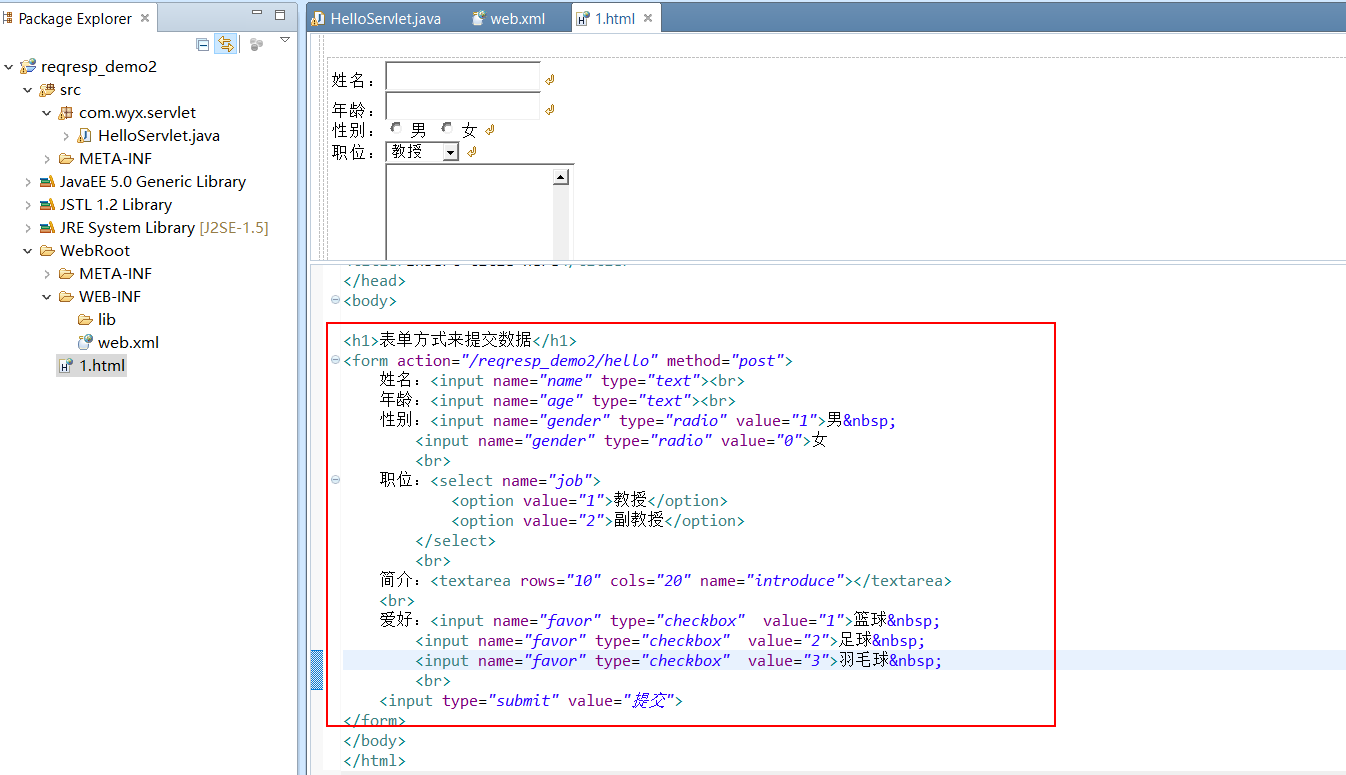Maximize the Package Explorer panel
1346x775 pixels.
coord(280,14)
